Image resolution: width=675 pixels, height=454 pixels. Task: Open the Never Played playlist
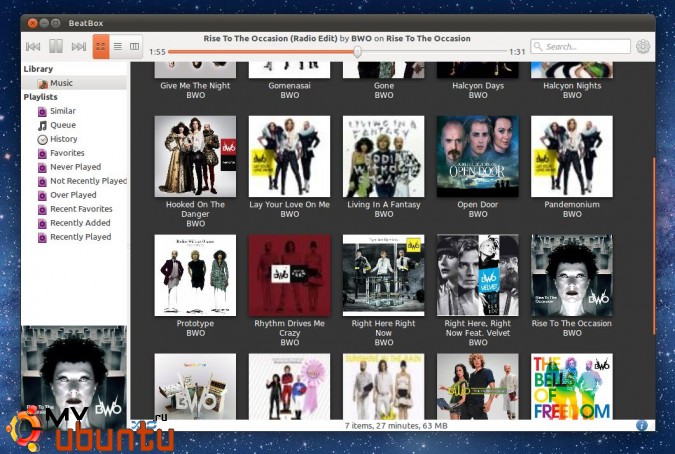click(x=75, y=167)
